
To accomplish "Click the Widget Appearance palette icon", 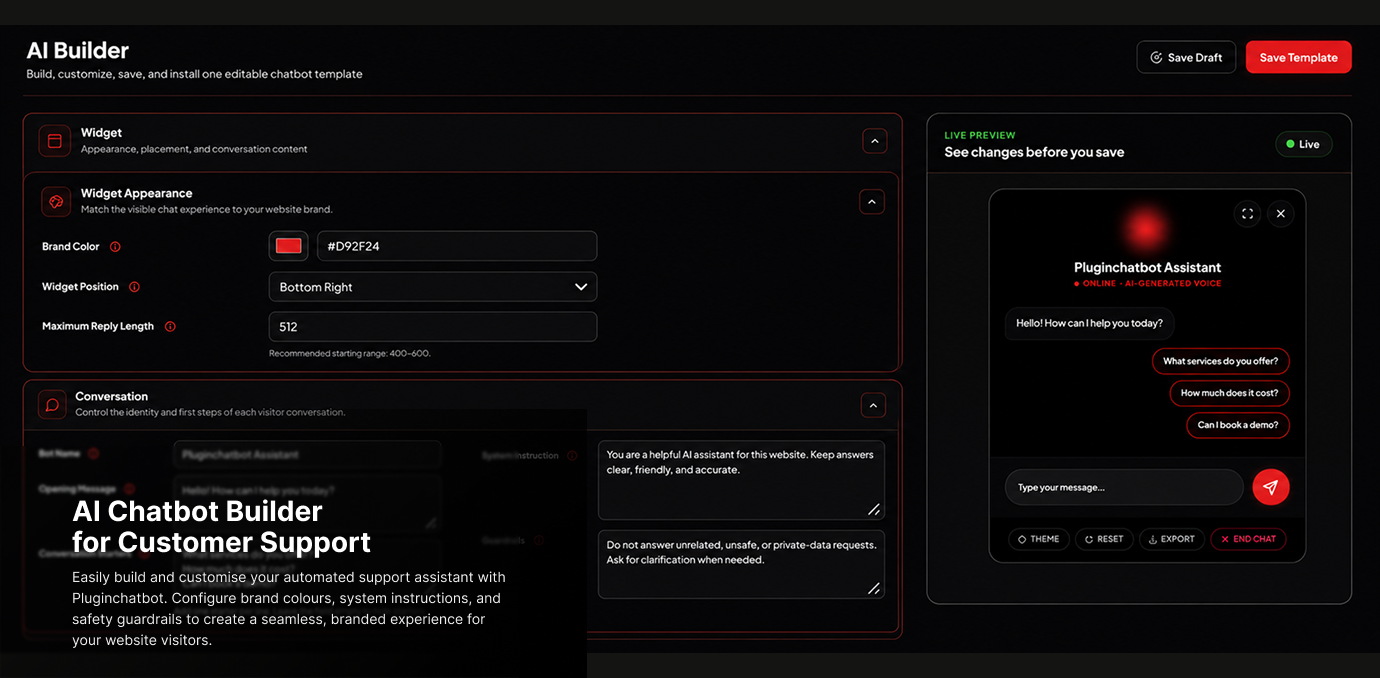I will coord(56,201).
